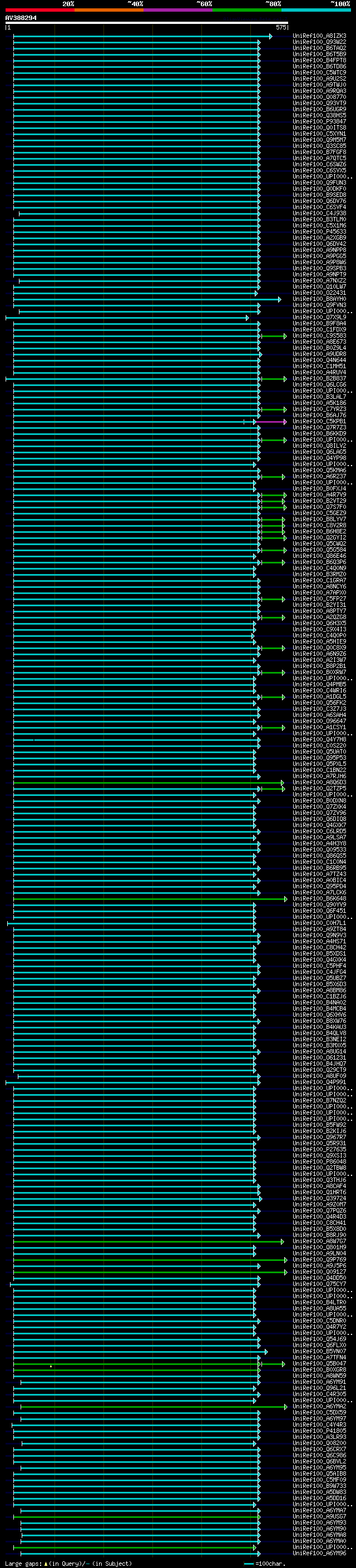
Task: Select the UniRef100_B0XRW7 label
Action: 319,672
